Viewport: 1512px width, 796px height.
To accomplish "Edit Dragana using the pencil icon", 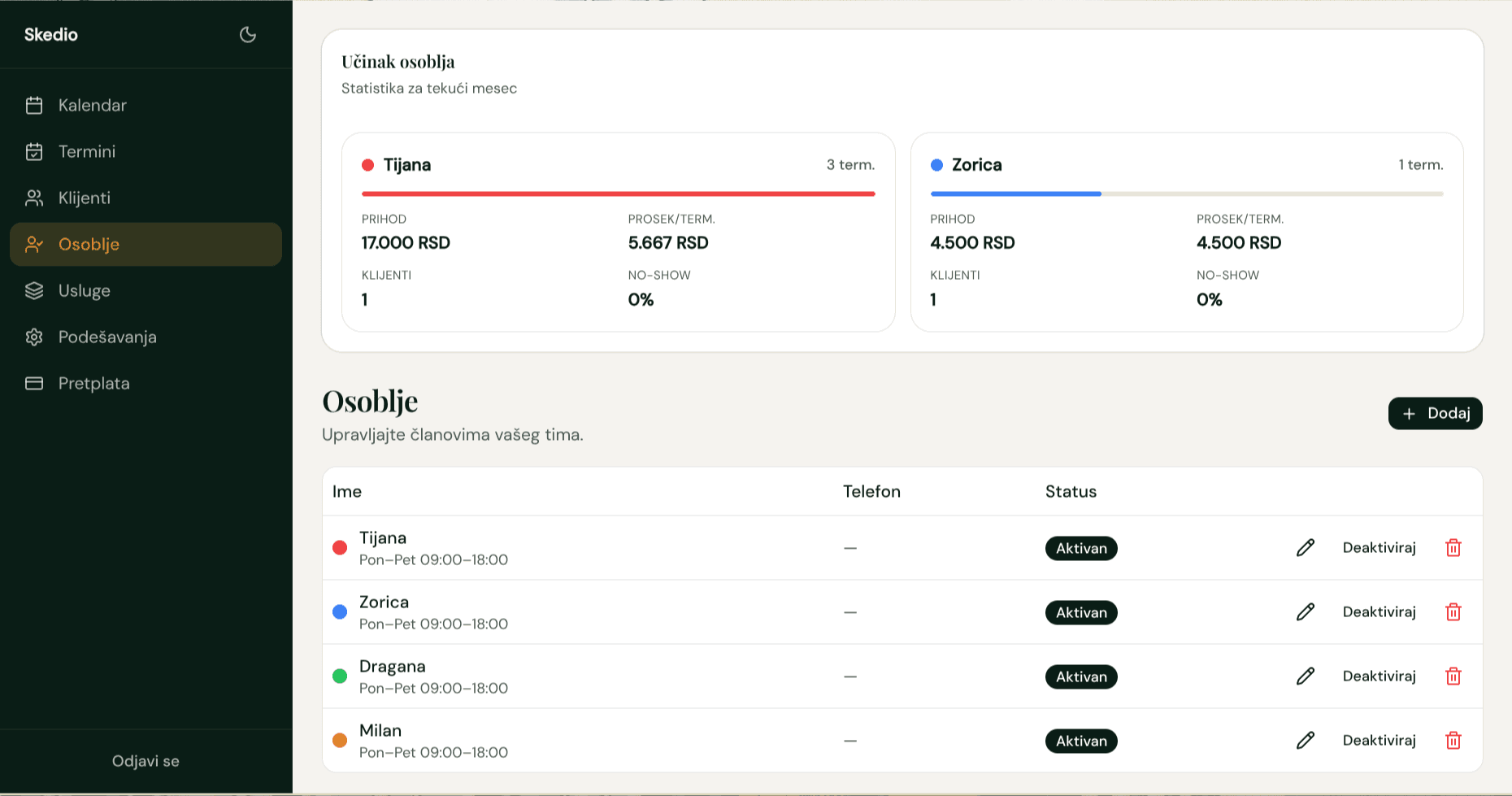I will pos(1306,676).
